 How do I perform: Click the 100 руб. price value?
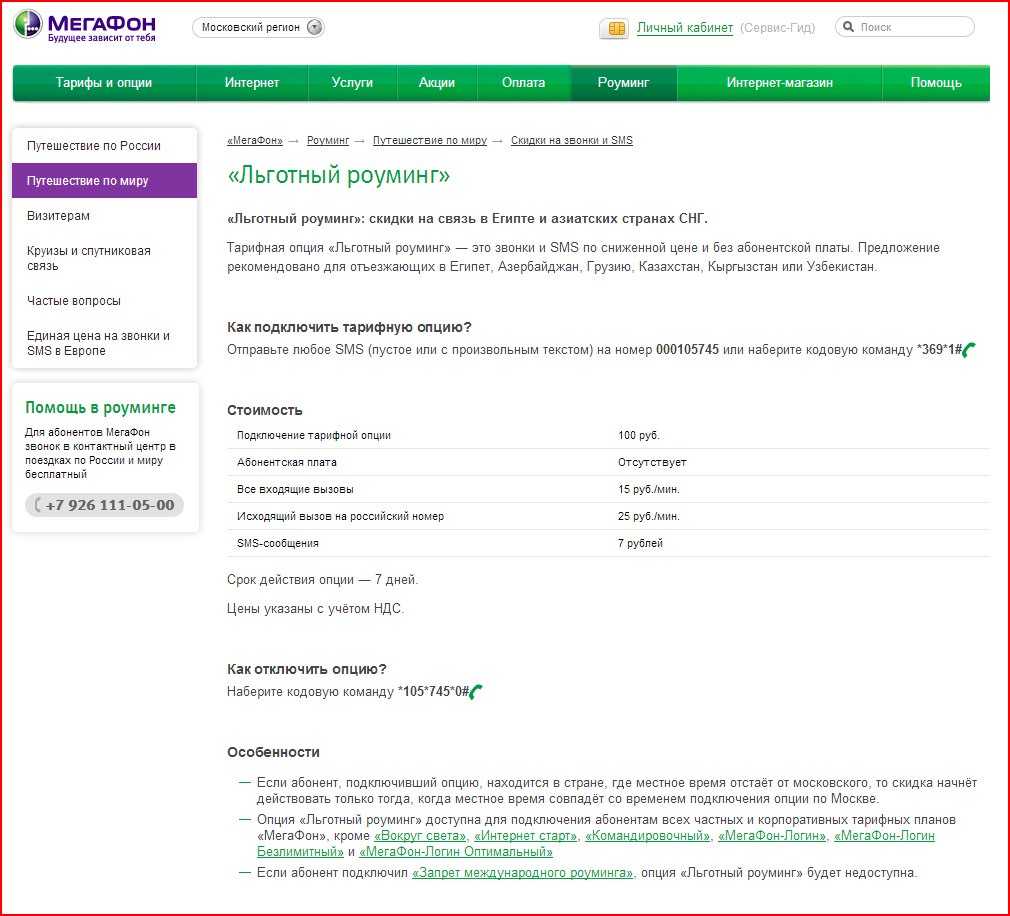tap(639, 435)
